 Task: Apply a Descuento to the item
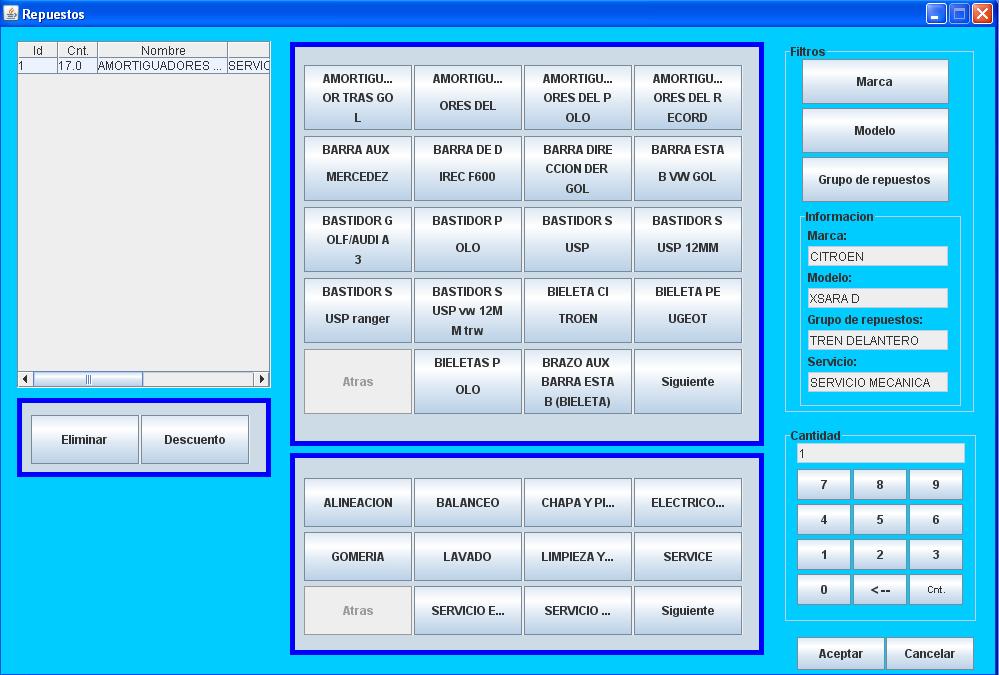point(194,440)
